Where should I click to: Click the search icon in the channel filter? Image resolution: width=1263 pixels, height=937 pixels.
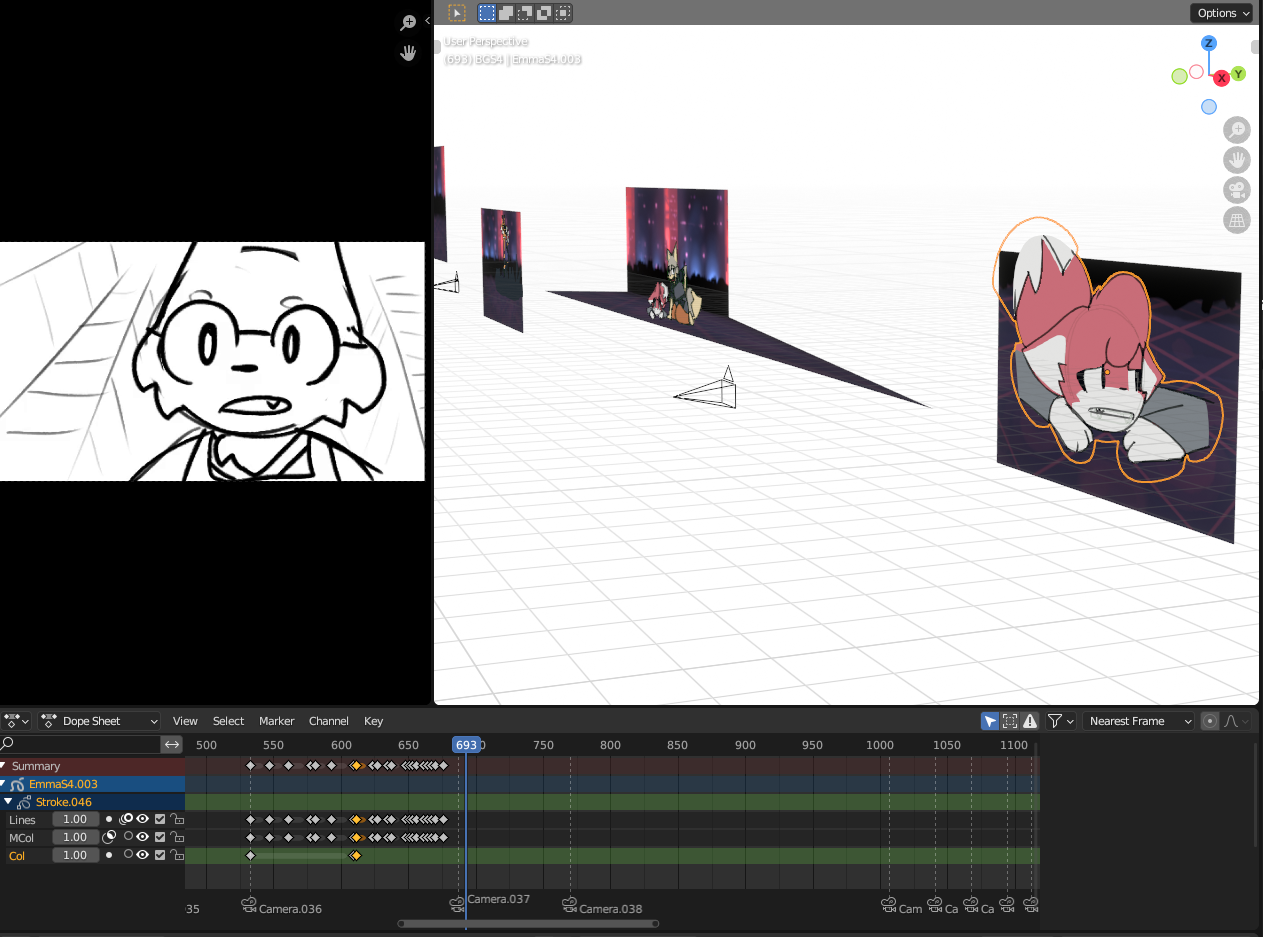pos(7,744)
